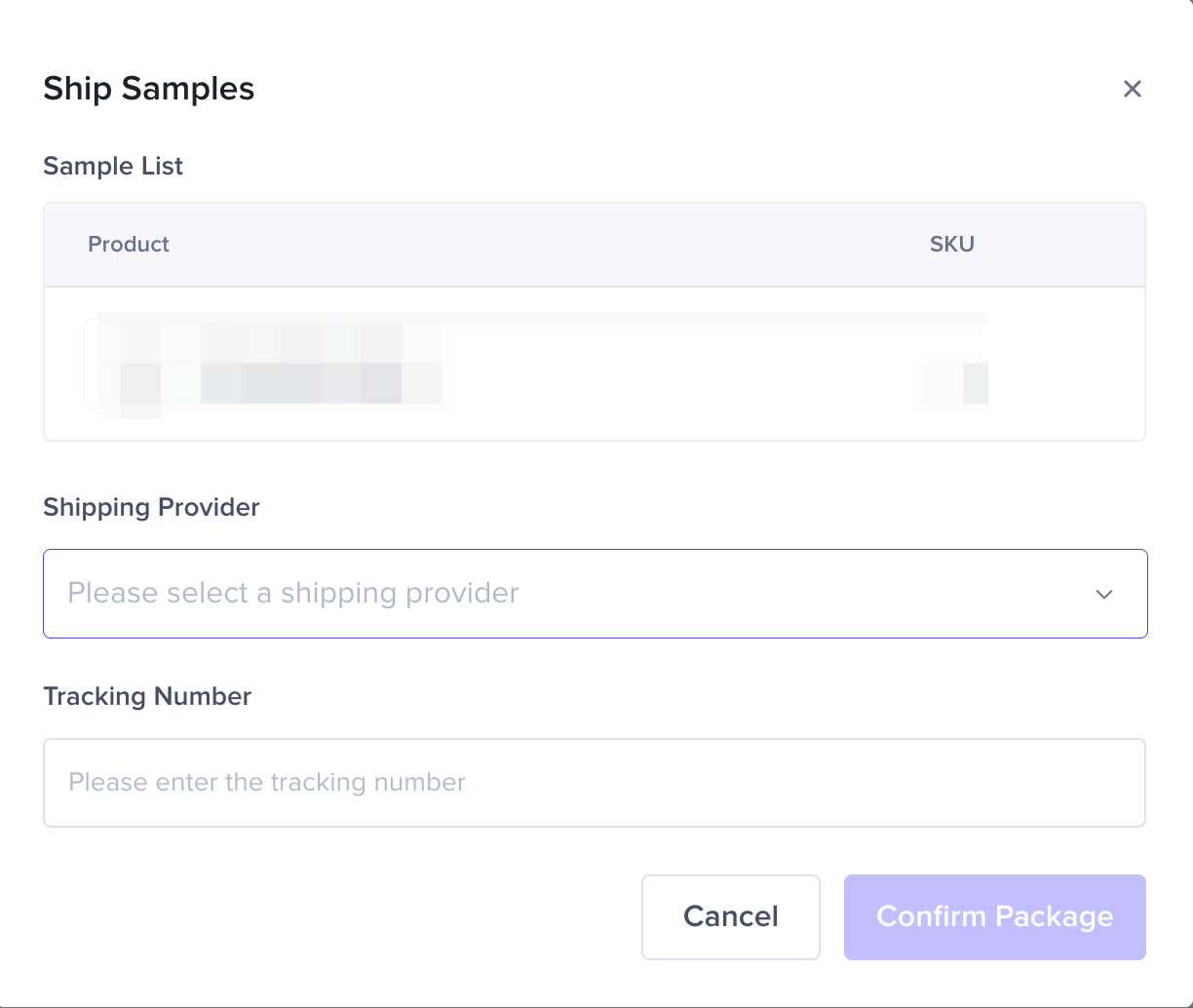Click the Shipping Provider label
Viewport: 1193px width, 1008px height.
click(151, 508)
